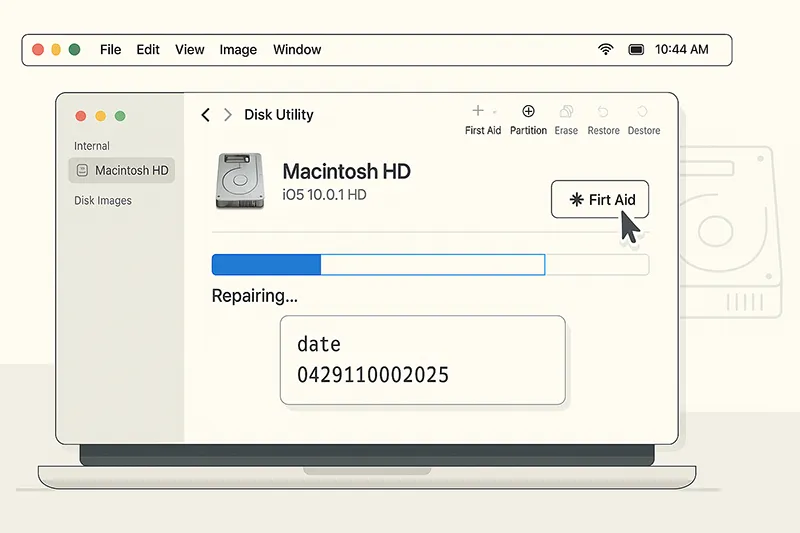Select Macintosh HD in the sidebar

click(121, 170)
